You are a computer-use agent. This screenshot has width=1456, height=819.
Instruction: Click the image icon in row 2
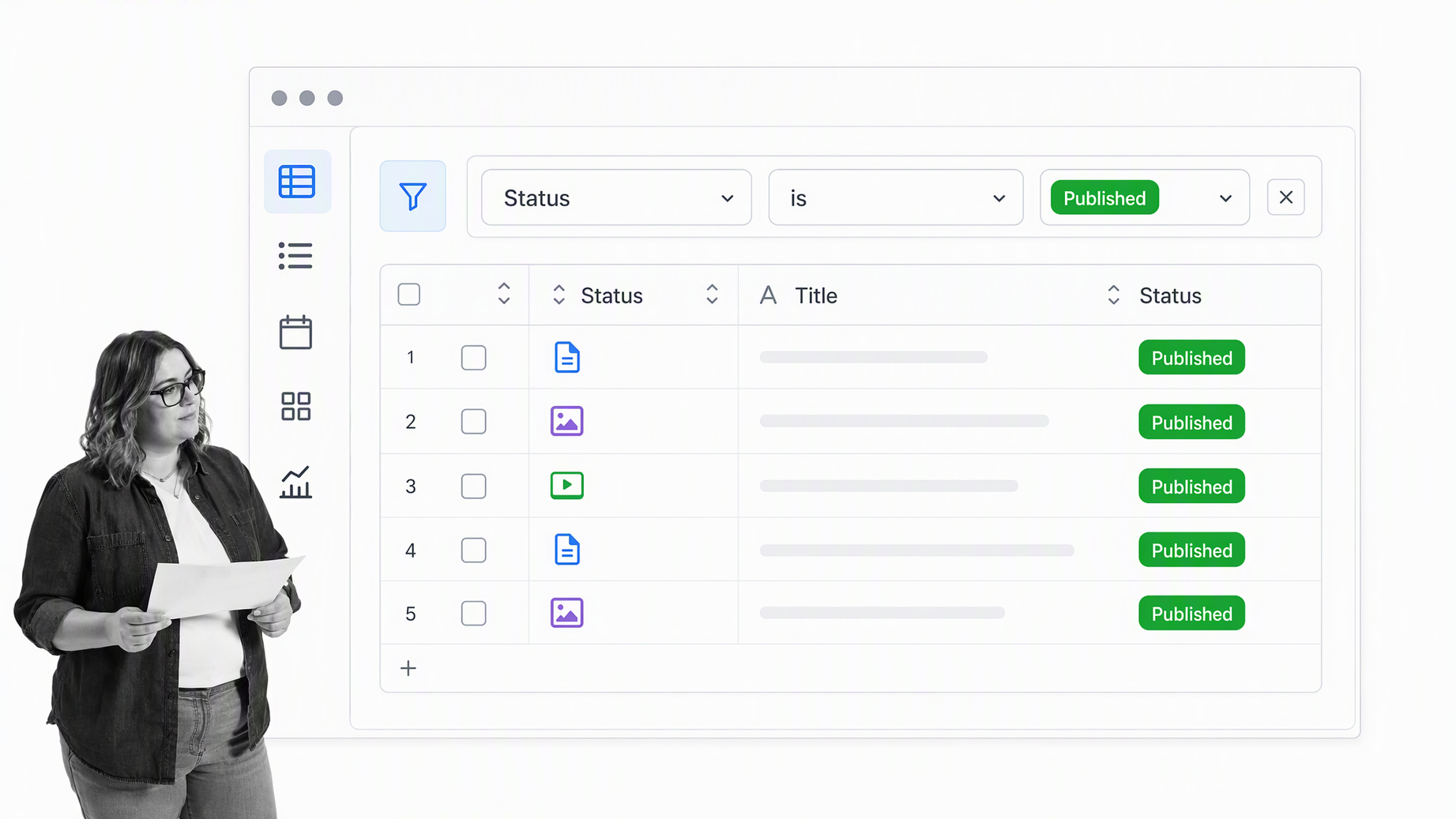[x=566, y=421]
